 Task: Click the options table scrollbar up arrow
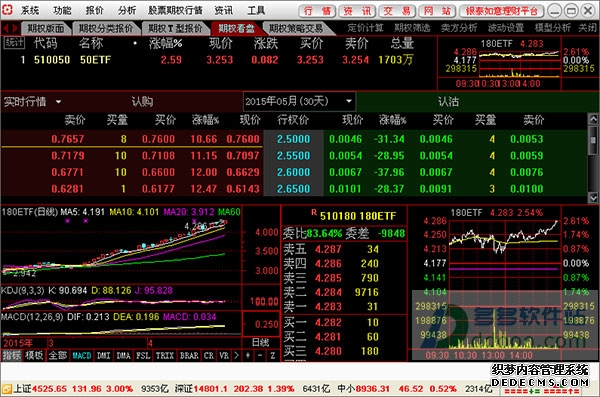(593, 119)
